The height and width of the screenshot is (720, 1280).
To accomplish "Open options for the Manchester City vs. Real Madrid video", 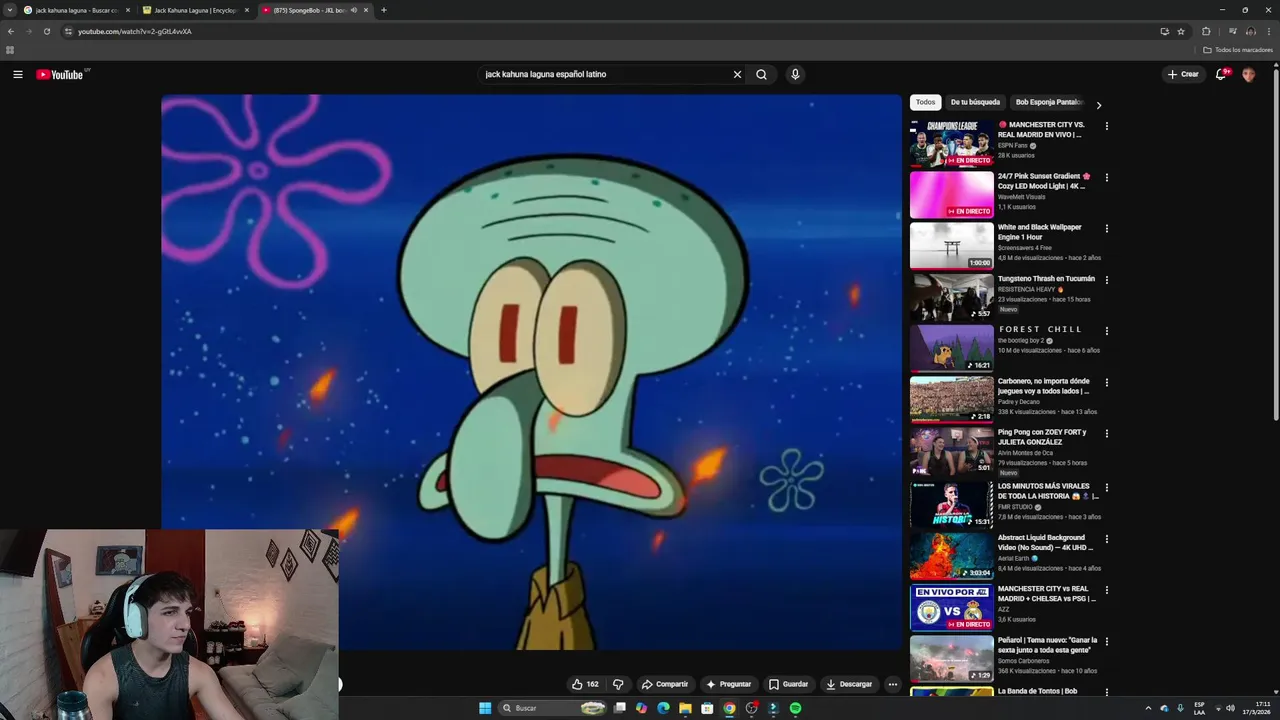I will [1106, 126].
